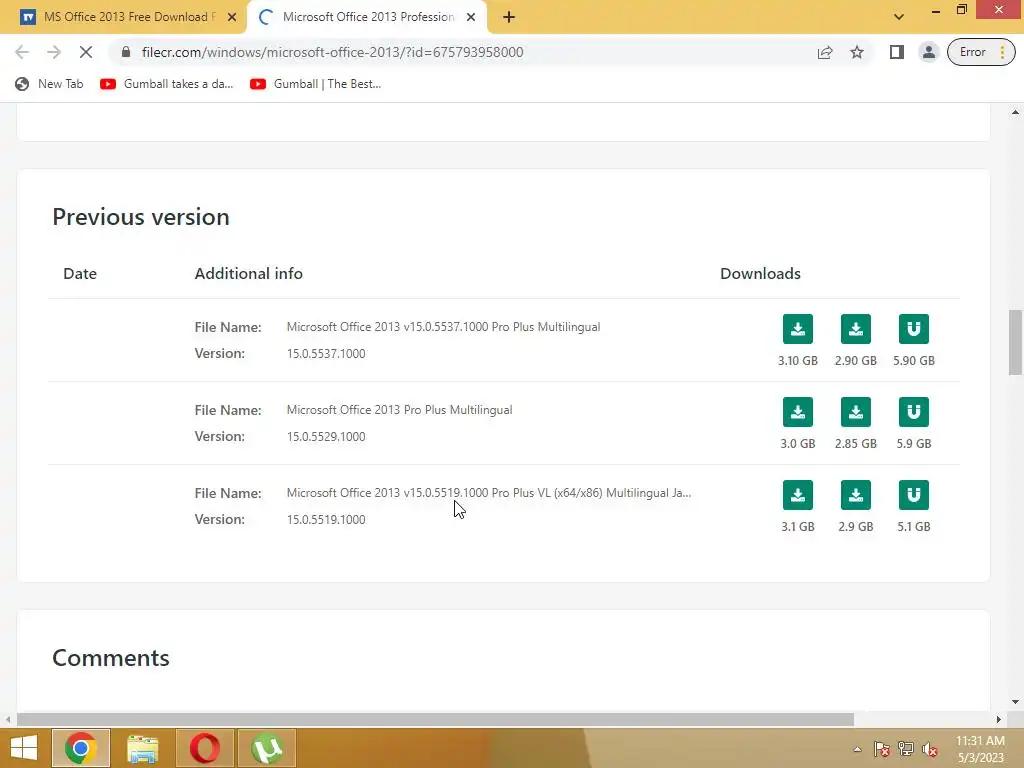Show hidden system tray icons
The width and height of the screenshot is (1024, 768).
pos(857,749)
